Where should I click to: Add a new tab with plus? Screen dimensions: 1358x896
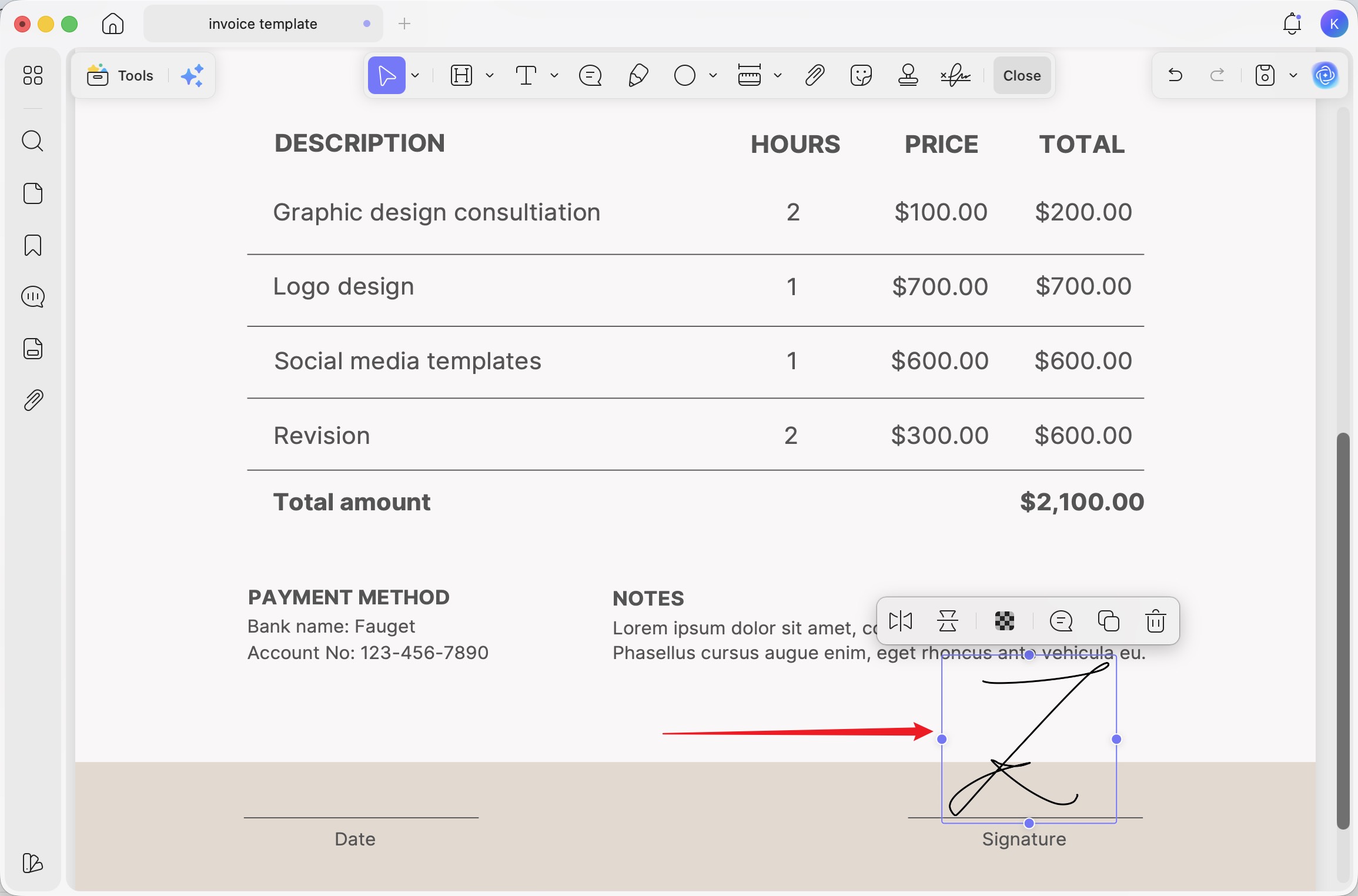[x=404, y=24]
